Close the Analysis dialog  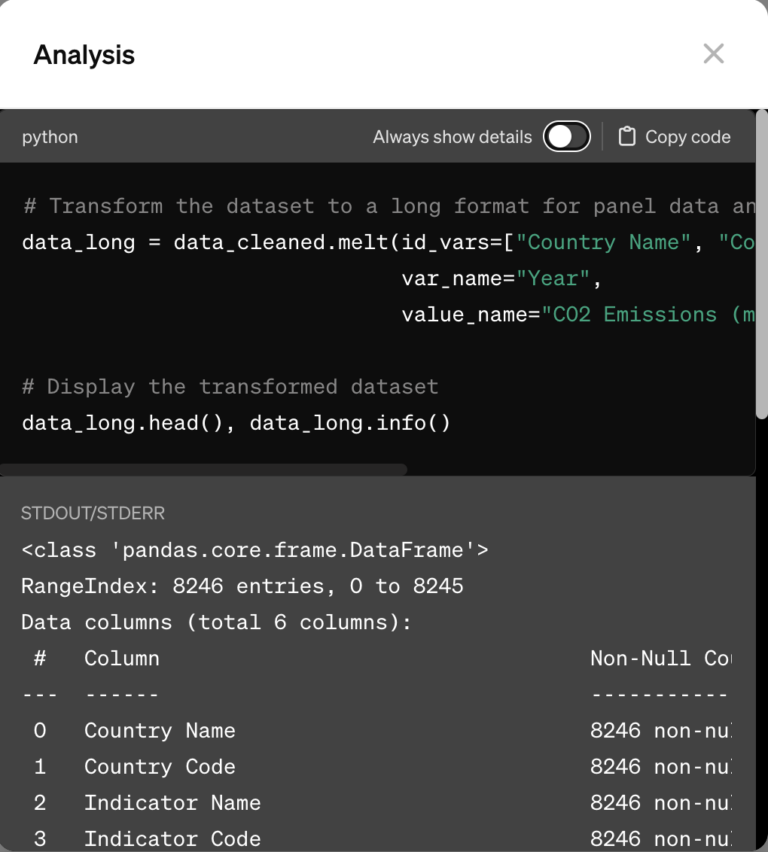click(x=713, y=54)
